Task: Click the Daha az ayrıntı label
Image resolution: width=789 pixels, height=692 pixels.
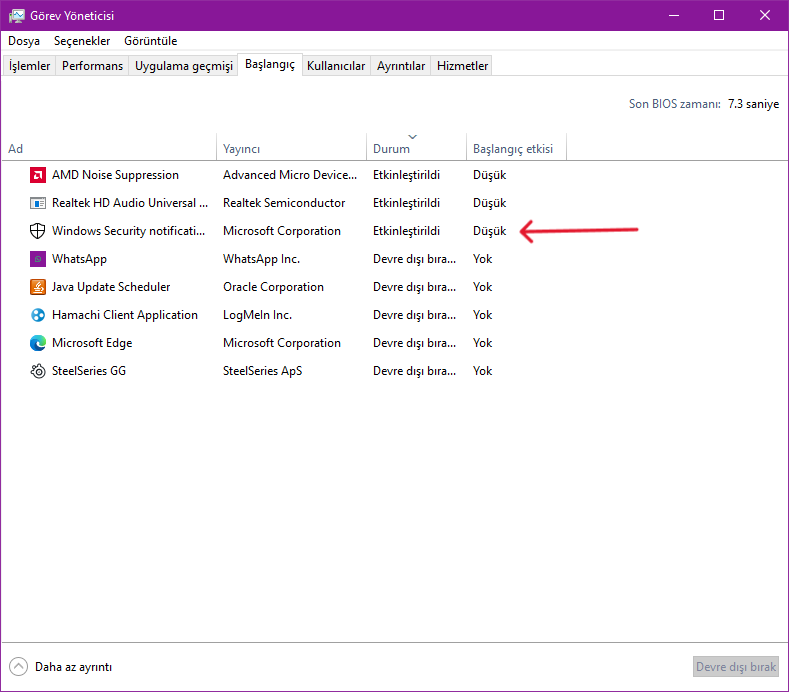Action: 73,667
